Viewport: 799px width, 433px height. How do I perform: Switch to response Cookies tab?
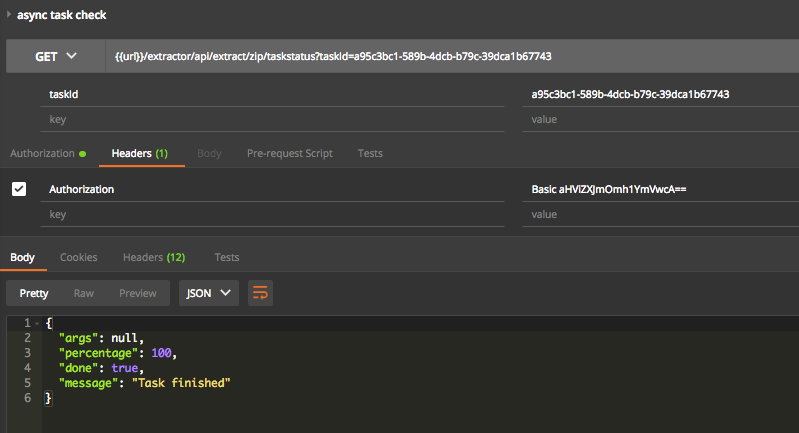click(x=79, y=257)
